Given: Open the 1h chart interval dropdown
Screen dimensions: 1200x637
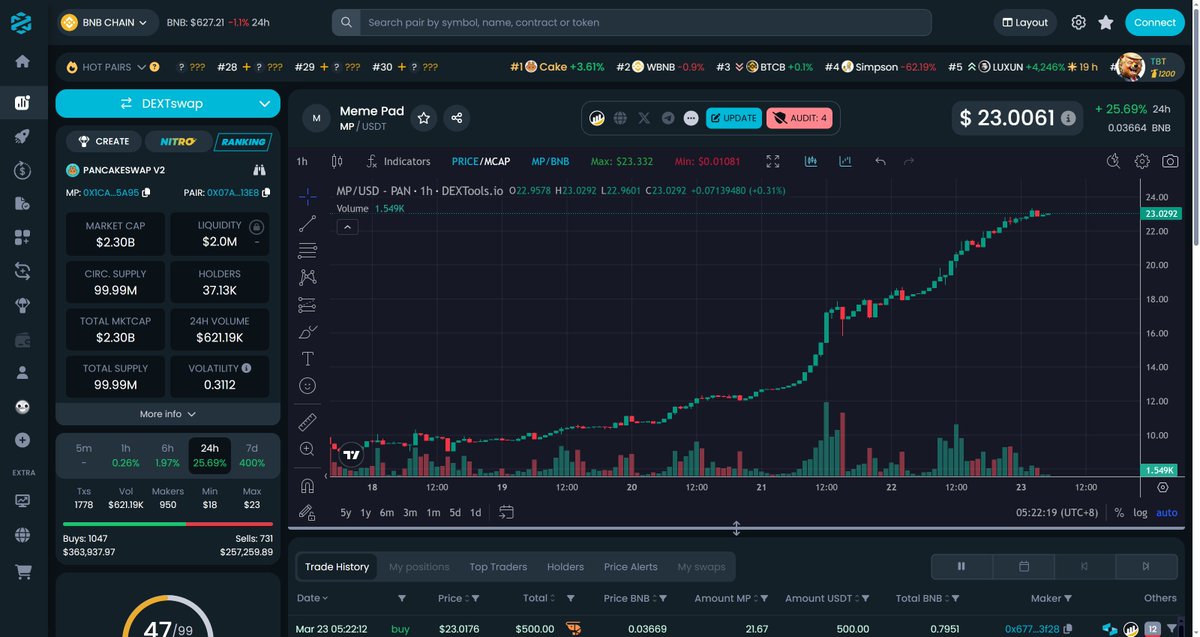Looking at the screenshot, I should click(302, 161).
